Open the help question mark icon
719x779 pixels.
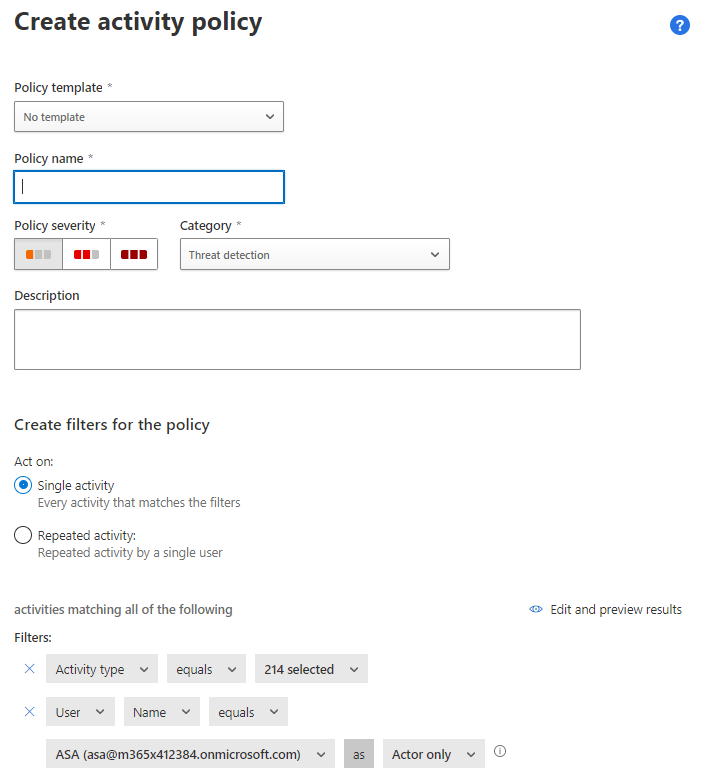(x=680, y=26)
